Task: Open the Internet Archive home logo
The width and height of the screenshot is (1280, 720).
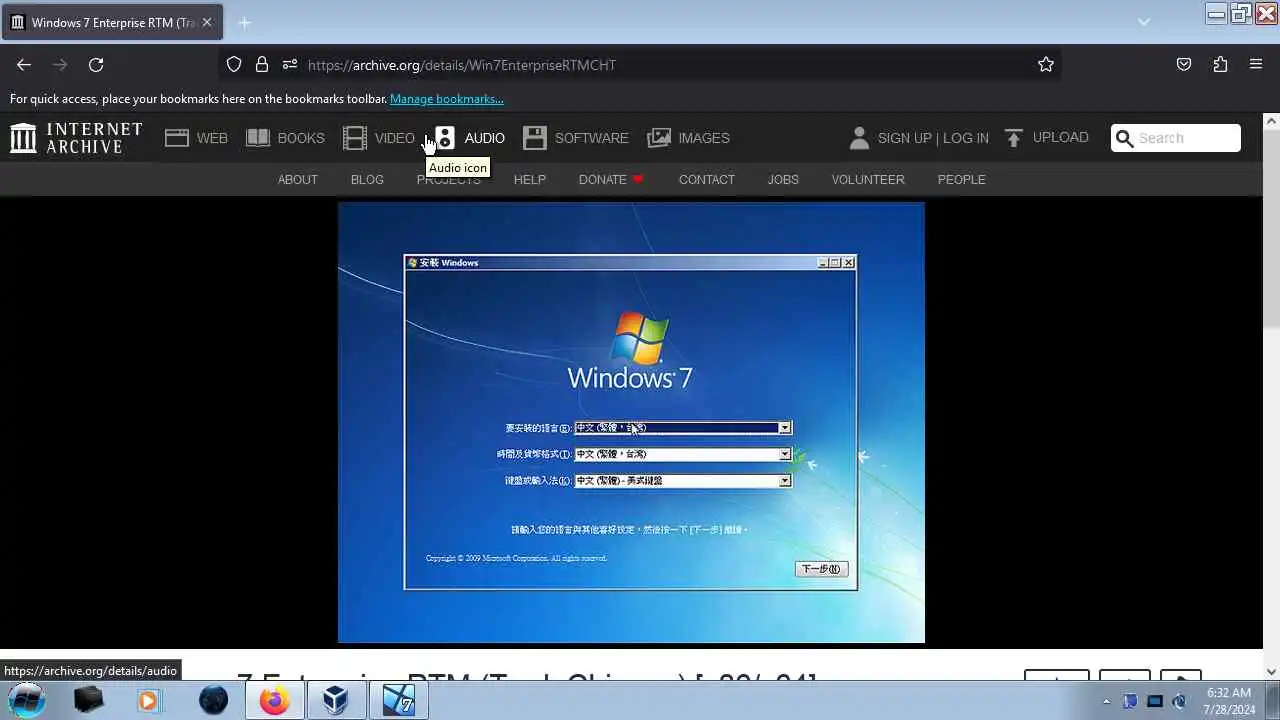Action: pos(76,138)
